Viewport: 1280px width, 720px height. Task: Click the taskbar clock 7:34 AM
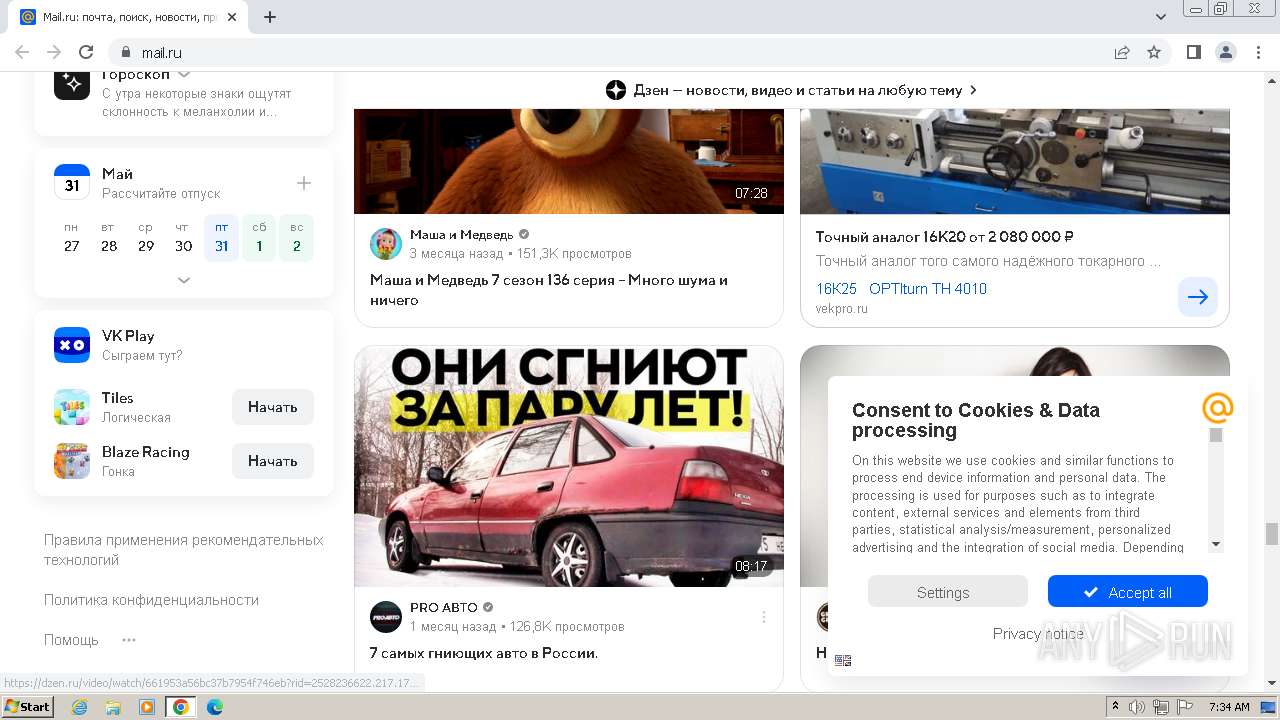coord(1229,707)
